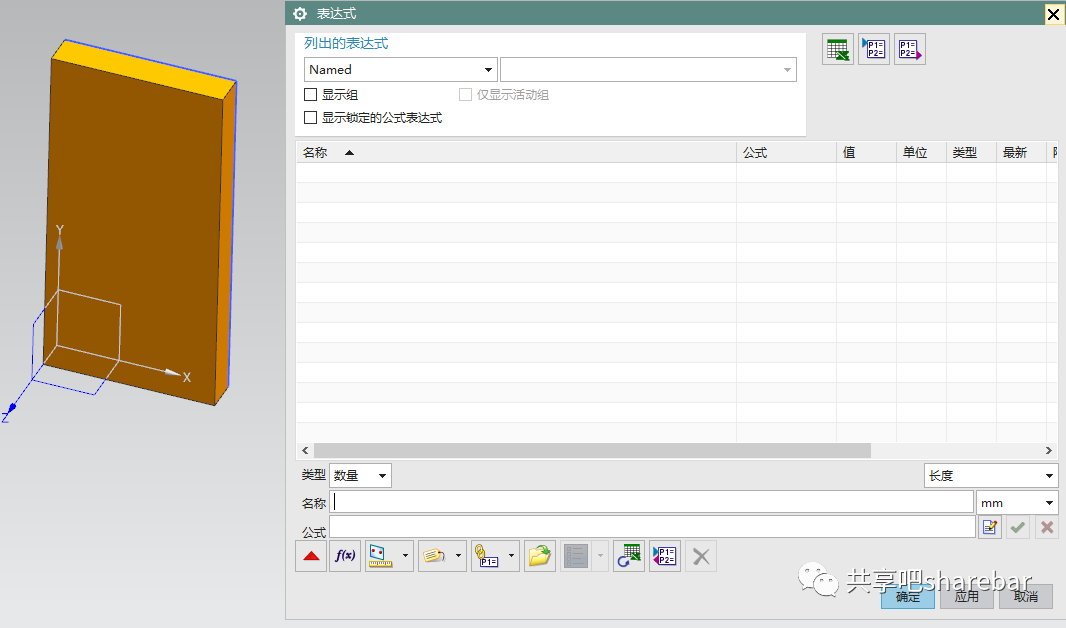Click the import expressions from file icon
Screen dimensions: 1066x628
point(874,50)
